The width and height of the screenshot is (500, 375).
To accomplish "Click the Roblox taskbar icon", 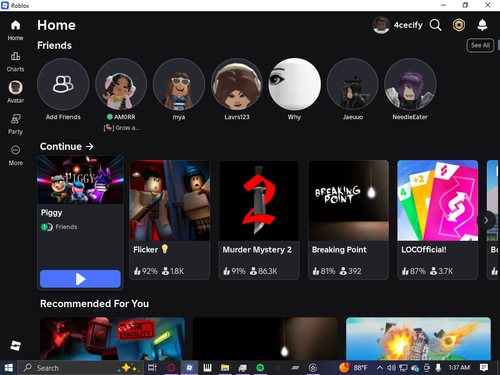I will (x=189, y=368).
